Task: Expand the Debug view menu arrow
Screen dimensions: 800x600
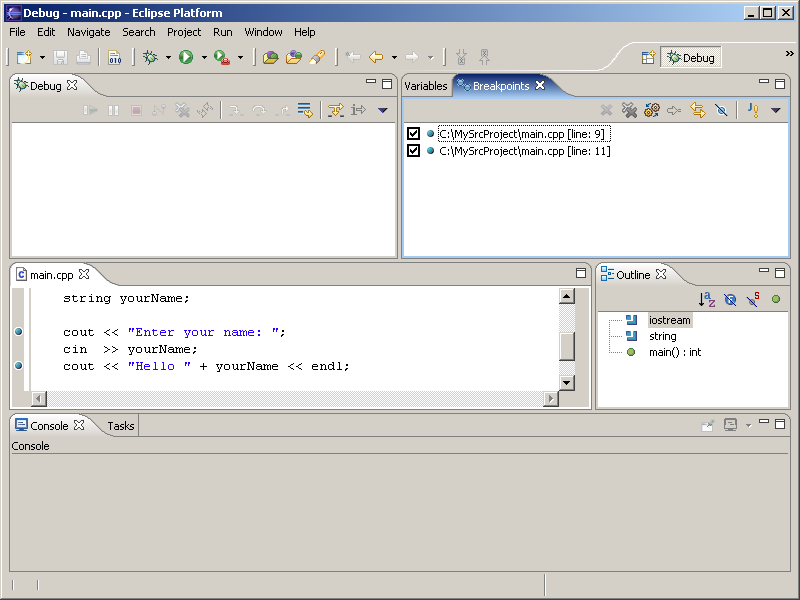Action: coord(382,110)
